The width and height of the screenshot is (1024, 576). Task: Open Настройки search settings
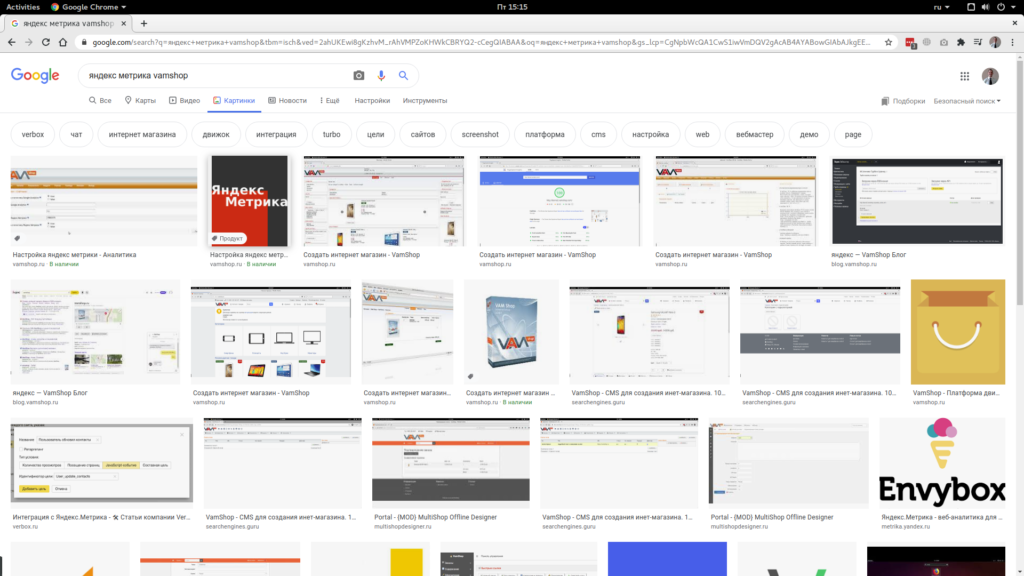pos(372,101)
